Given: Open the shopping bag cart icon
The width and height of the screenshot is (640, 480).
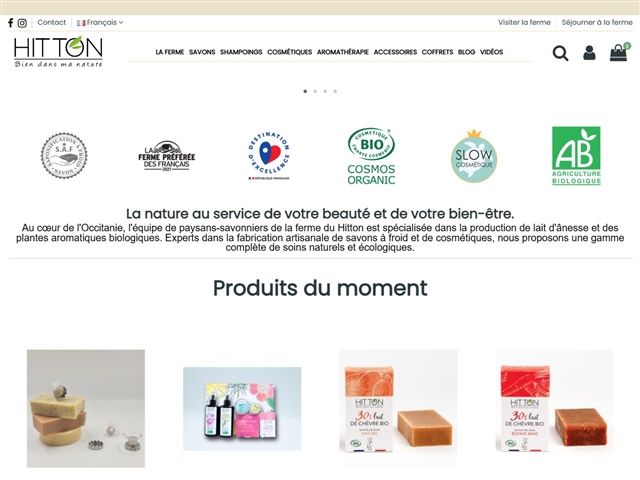Looking at the screenshot, I should tap(619, 53).
